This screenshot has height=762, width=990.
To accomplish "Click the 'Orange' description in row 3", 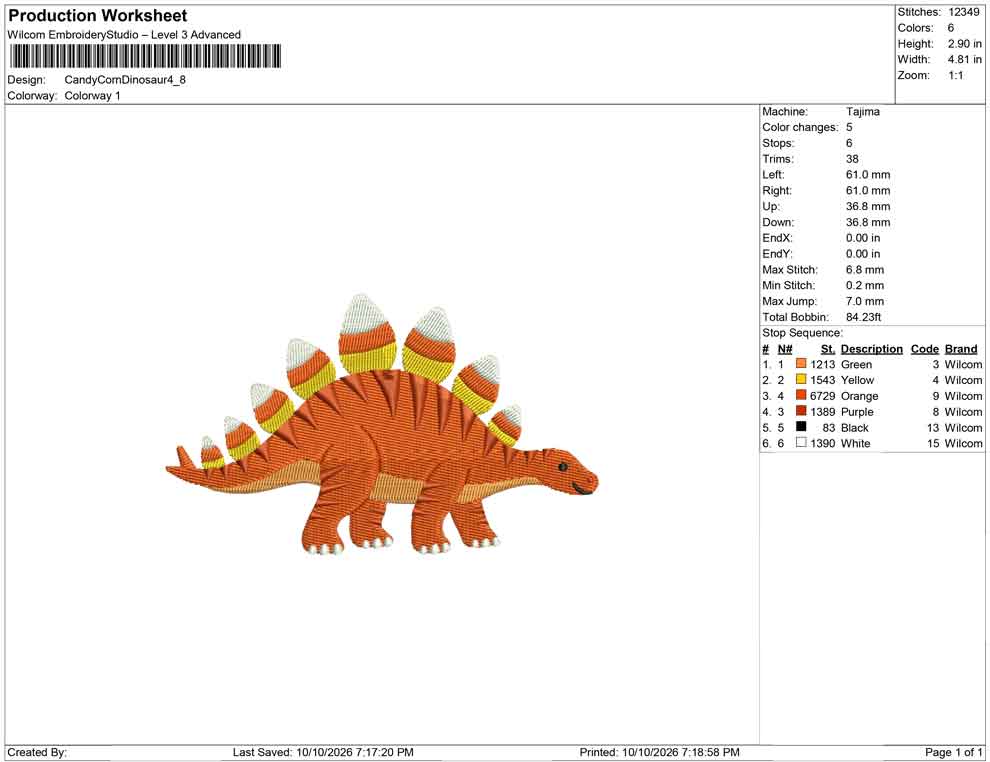I will click(859, 396).
